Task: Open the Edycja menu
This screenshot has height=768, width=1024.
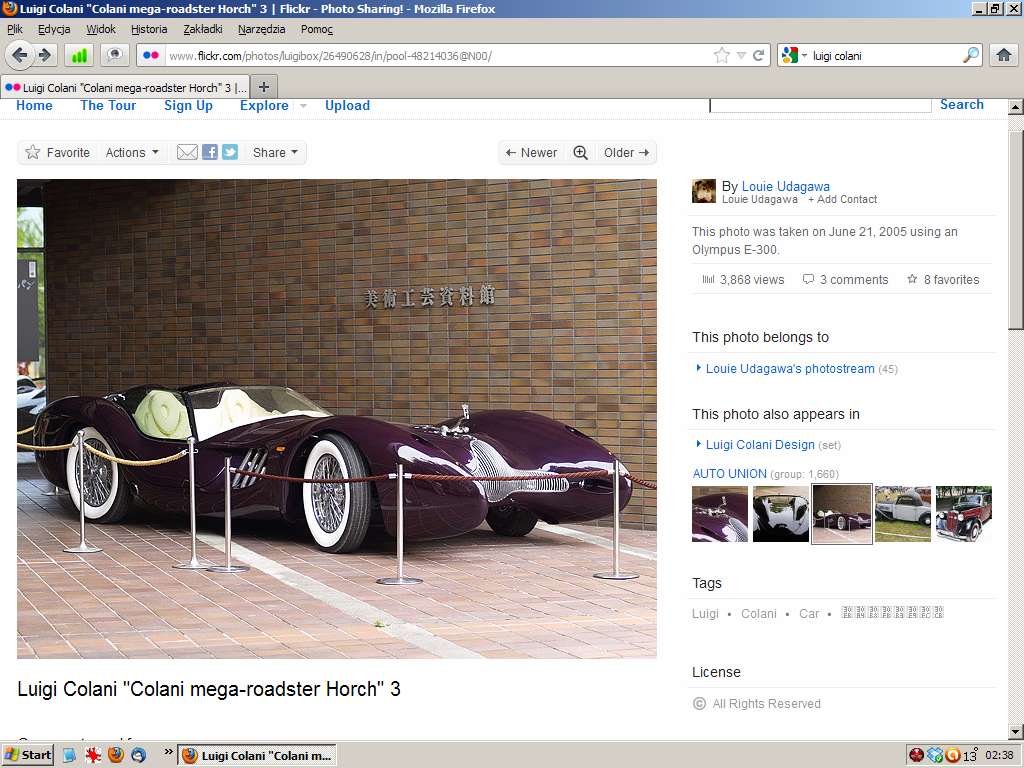Action: pos(54,29)
